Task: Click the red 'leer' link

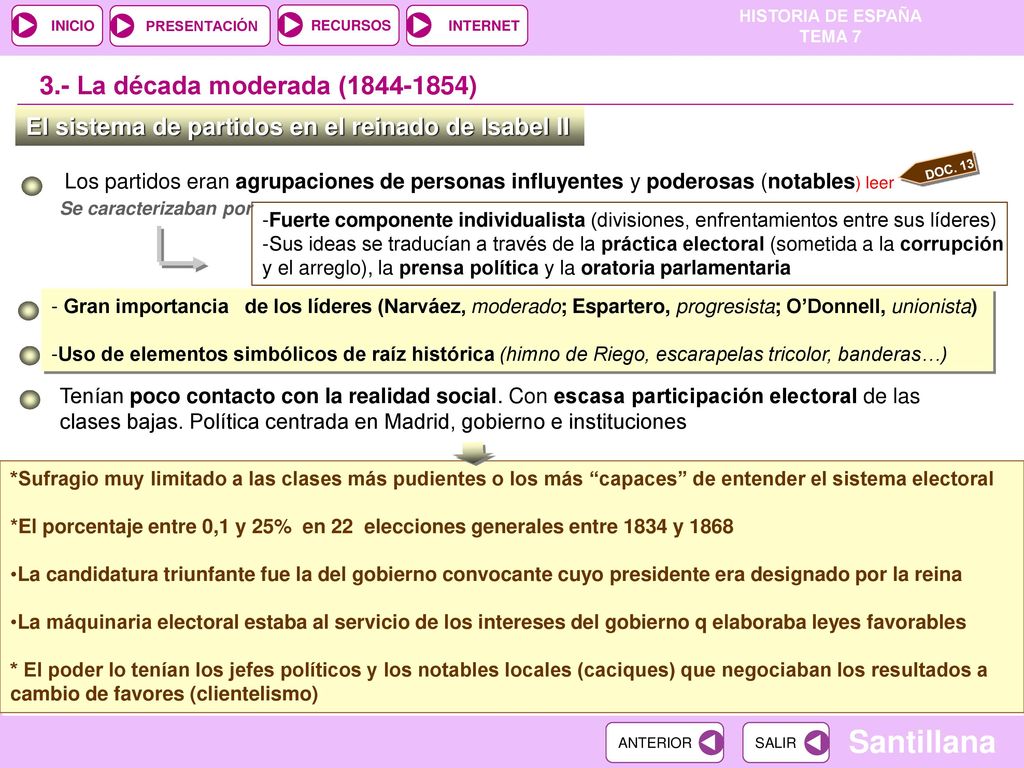Action: click(x=879, y=184)
